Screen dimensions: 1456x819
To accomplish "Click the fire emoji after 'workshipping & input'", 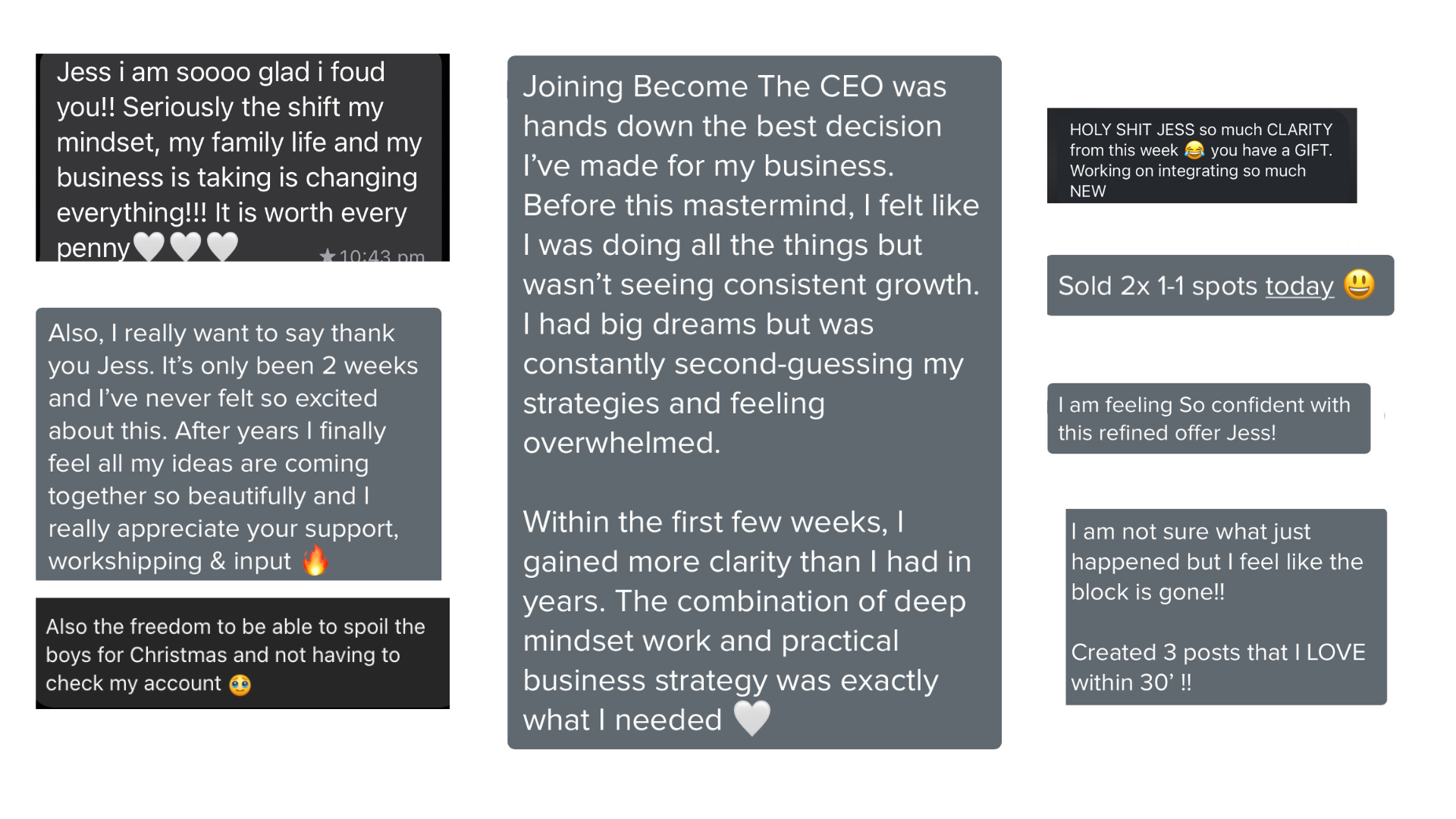I will 315,560.
